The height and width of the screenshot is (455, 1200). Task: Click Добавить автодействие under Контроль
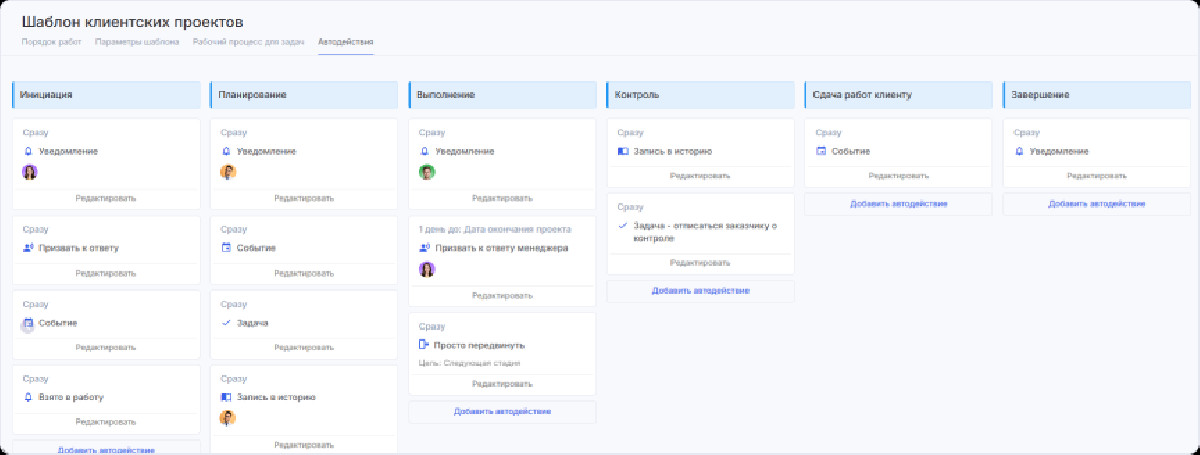click(x=700, y=291)
